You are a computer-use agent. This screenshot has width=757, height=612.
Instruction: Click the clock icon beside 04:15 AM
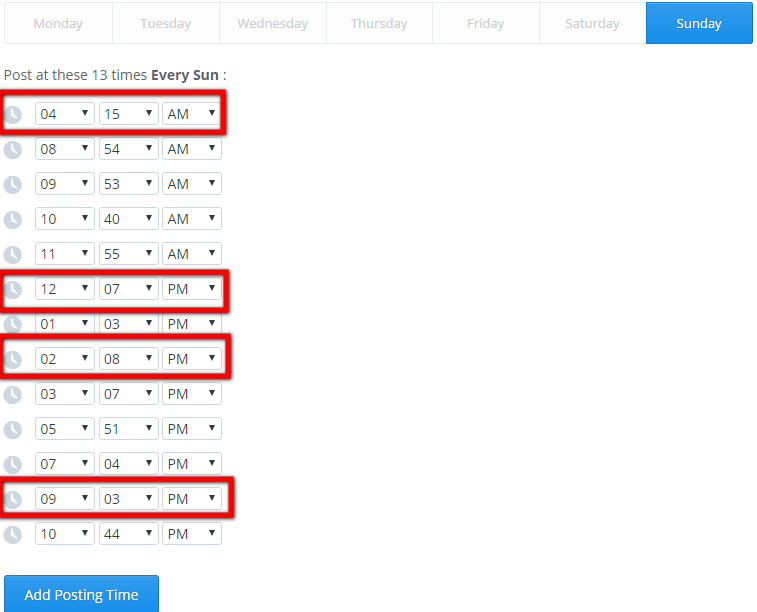13,114
